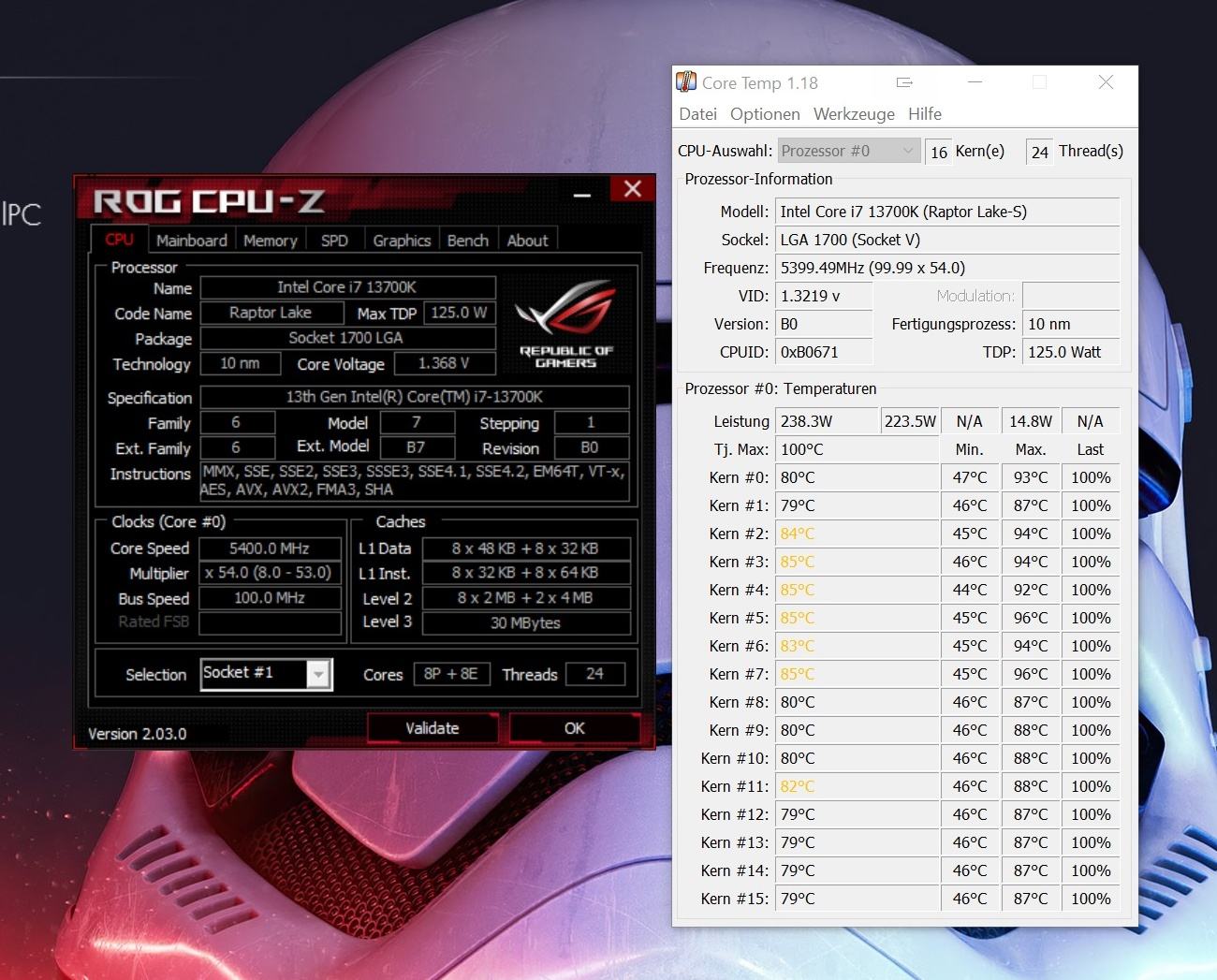Click the Threads 24 value in CPU-Z
1217x980 pixels.
point(595,674)
